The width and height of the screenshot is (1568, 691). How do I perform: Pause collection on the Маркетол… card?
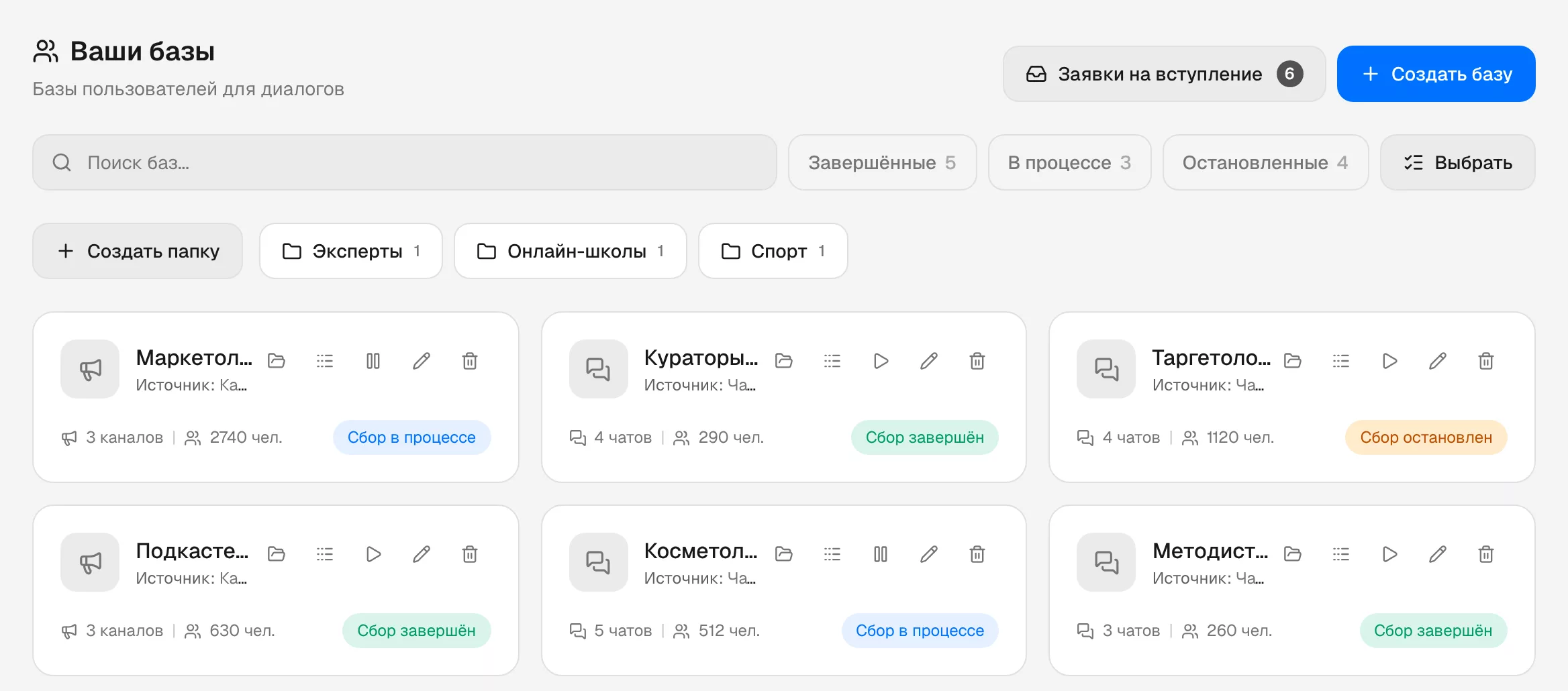tap(373, 362)
